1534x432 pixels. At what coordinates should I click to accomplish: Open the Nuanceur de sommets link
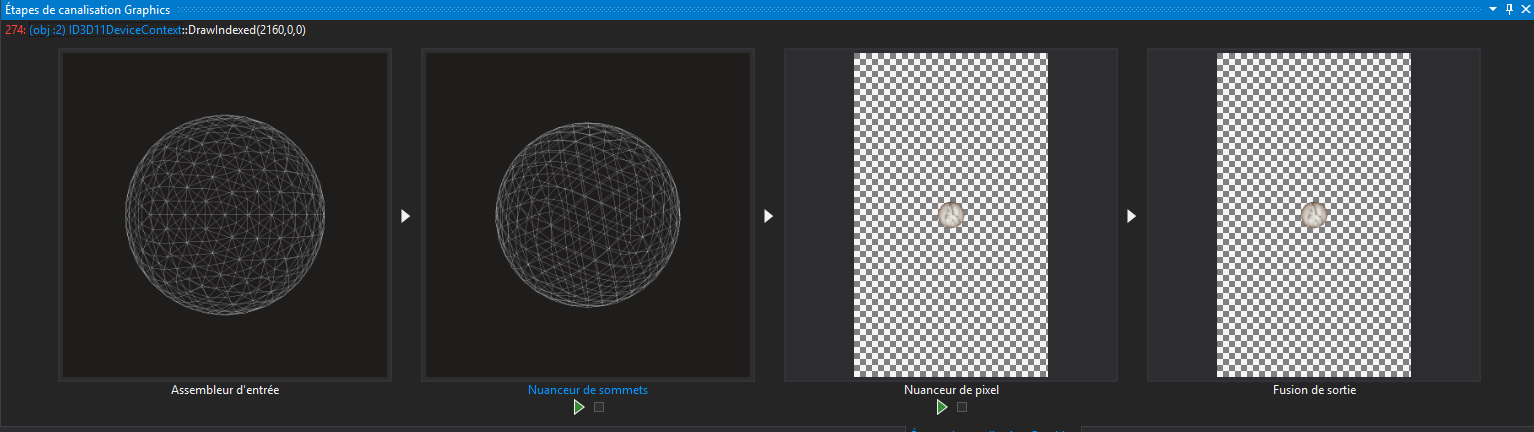coord(587,390)
